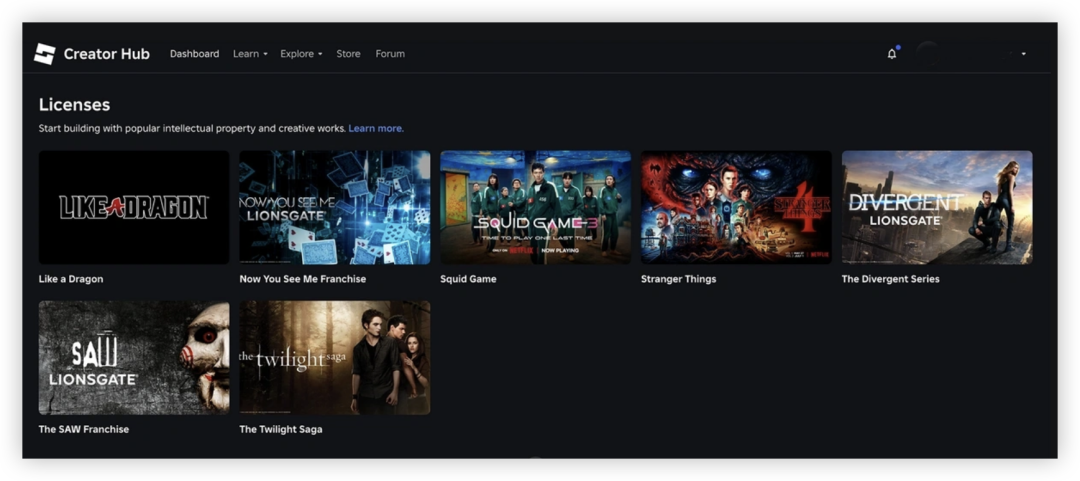Open the Stranger Things thumbnail
The height and width of the screenshot is (481, 1080).
coord(736,207)
